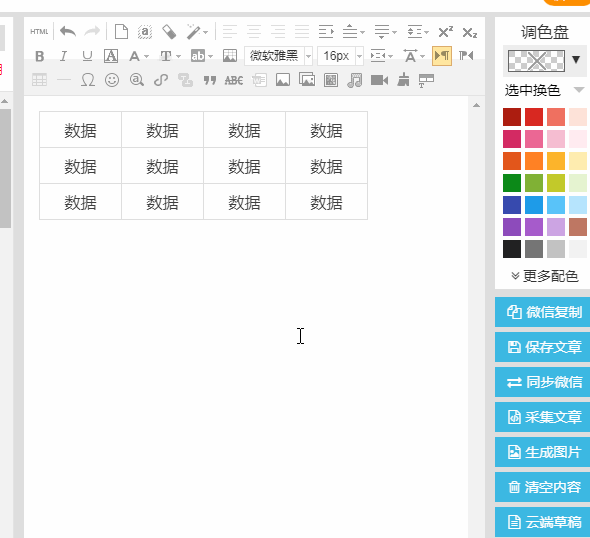Open the 选中换色 mode dropdown

coord(579,90)
